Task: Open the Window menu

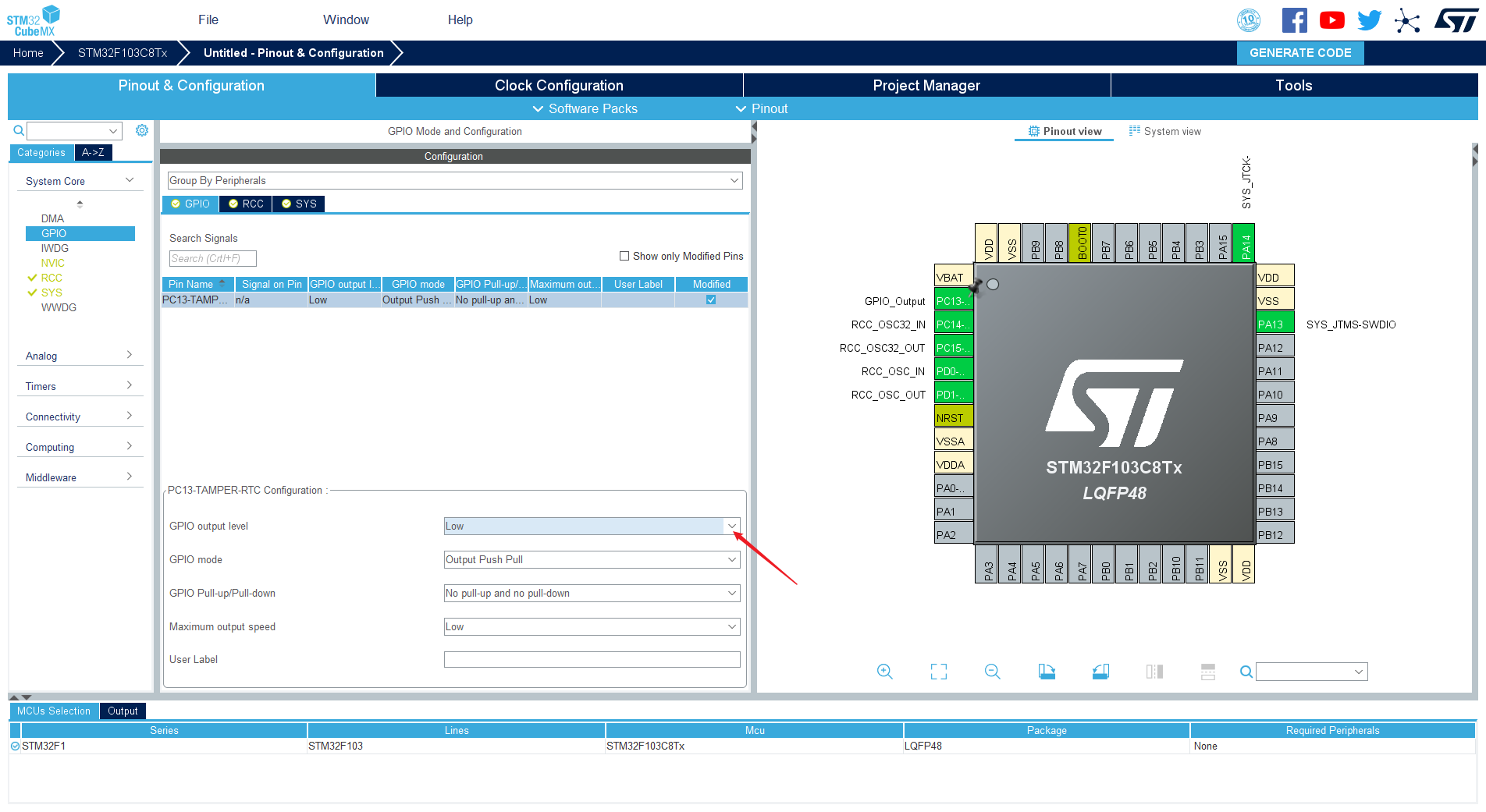Action: [346, 20]
